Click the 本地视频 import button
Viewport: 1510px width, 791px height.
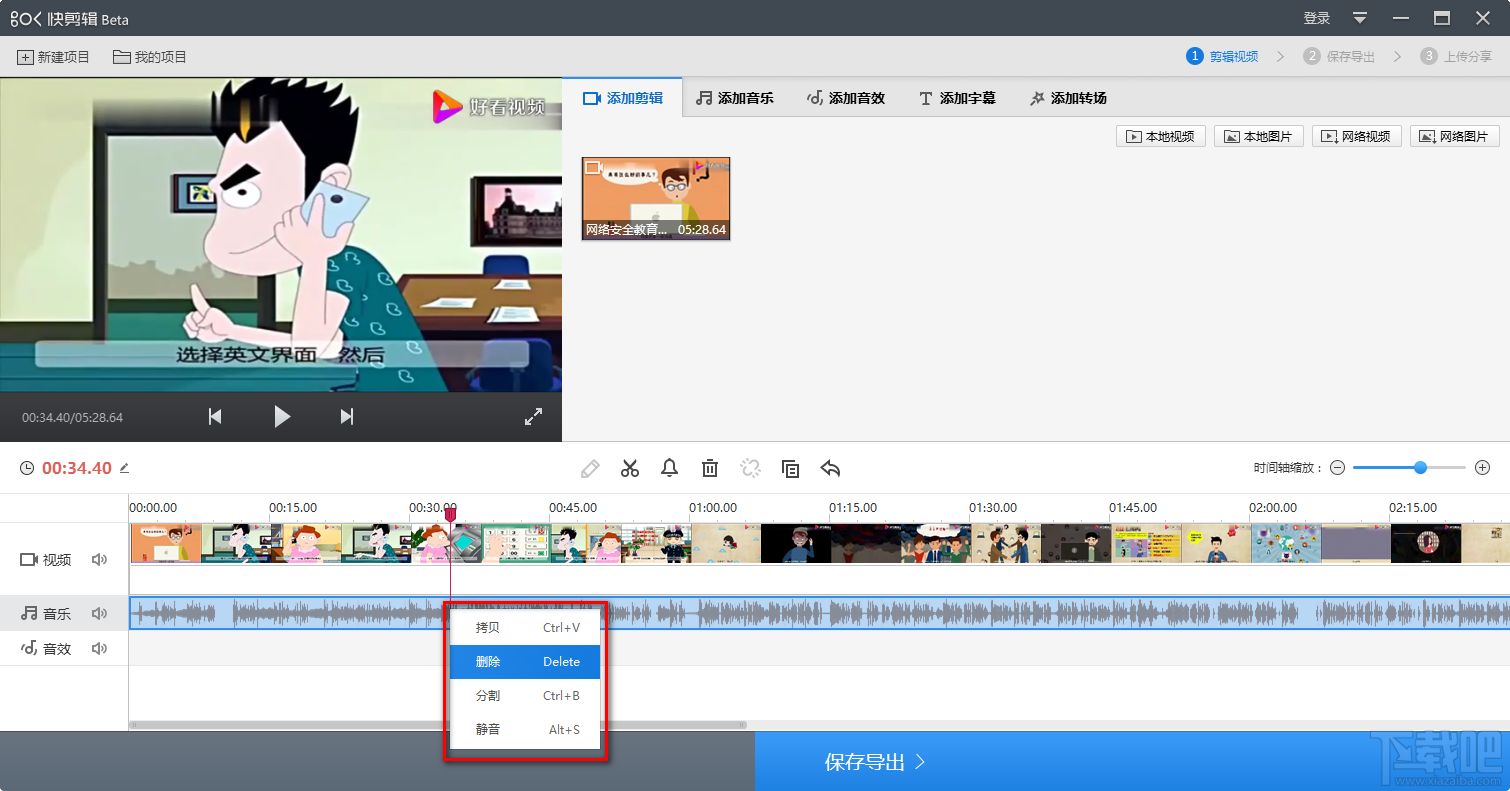(x=1160, y=136)
